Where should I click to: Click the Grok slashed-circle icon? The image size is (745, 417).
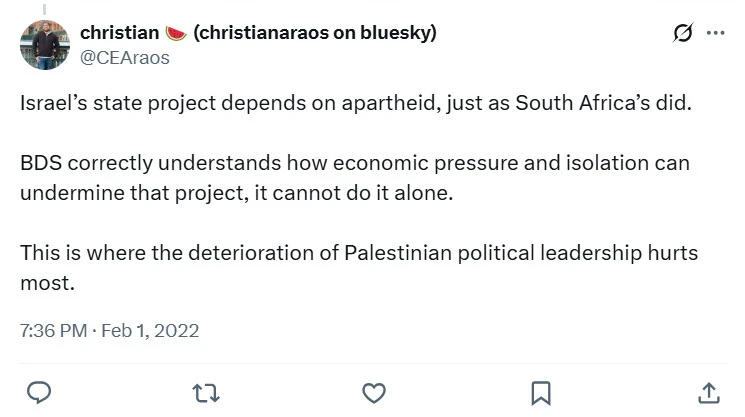(683, 33)
